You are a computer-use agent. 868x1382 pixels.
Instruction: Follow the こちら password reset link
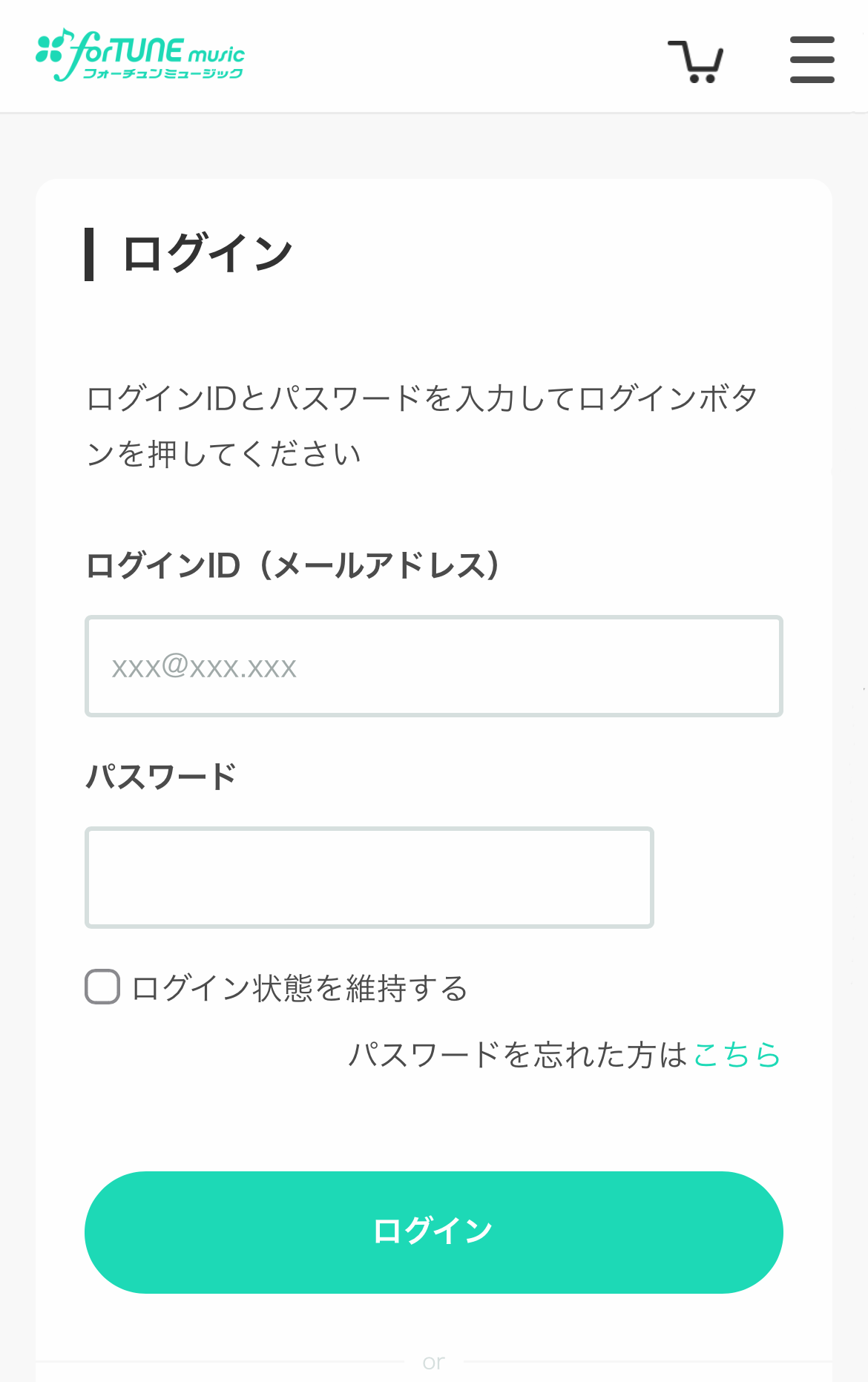[x=736, y=1054]
